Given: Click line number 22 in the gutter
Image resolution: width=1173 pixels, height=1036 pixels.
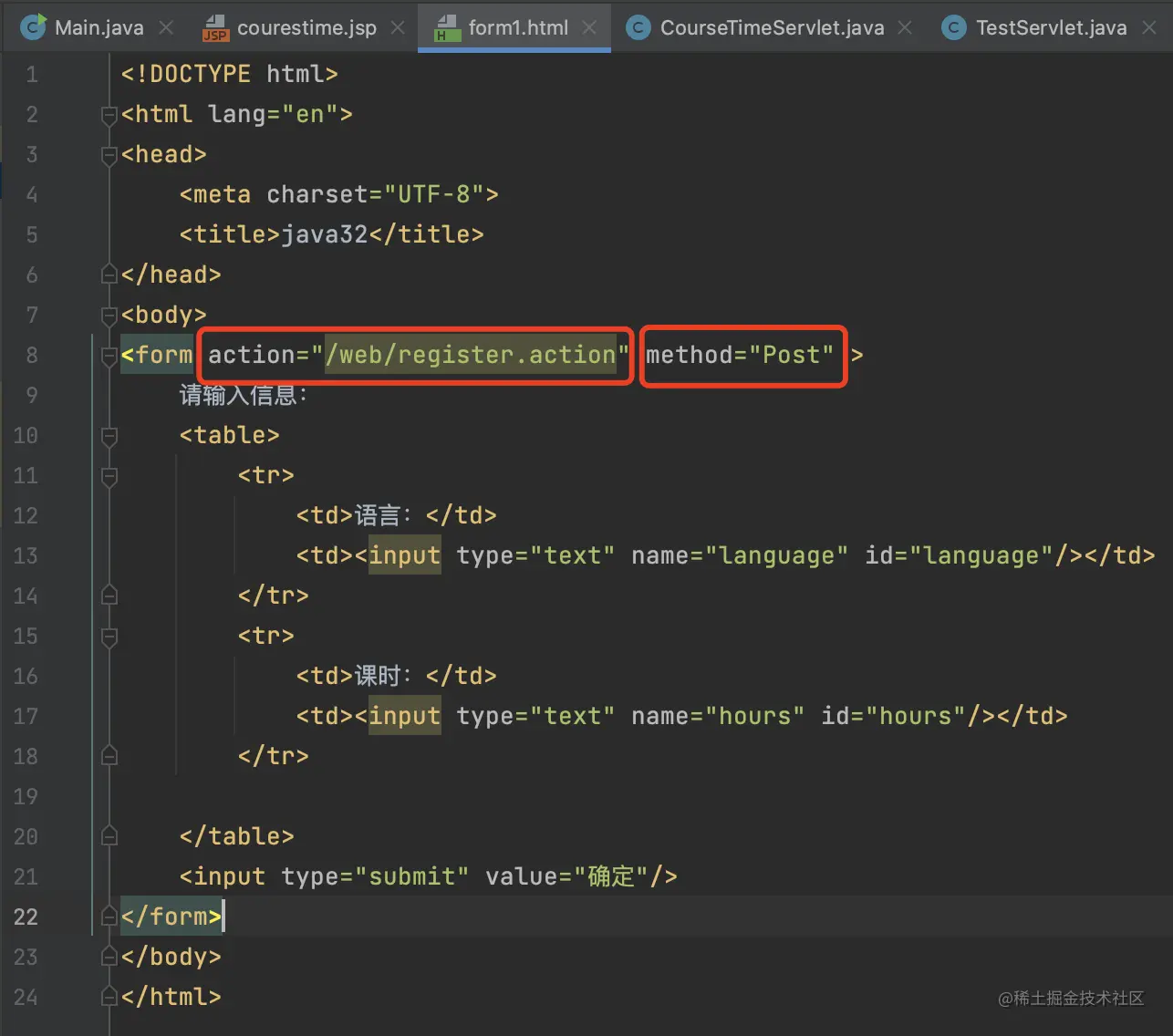Looking at the screenshot, I should tap(26, 917).
